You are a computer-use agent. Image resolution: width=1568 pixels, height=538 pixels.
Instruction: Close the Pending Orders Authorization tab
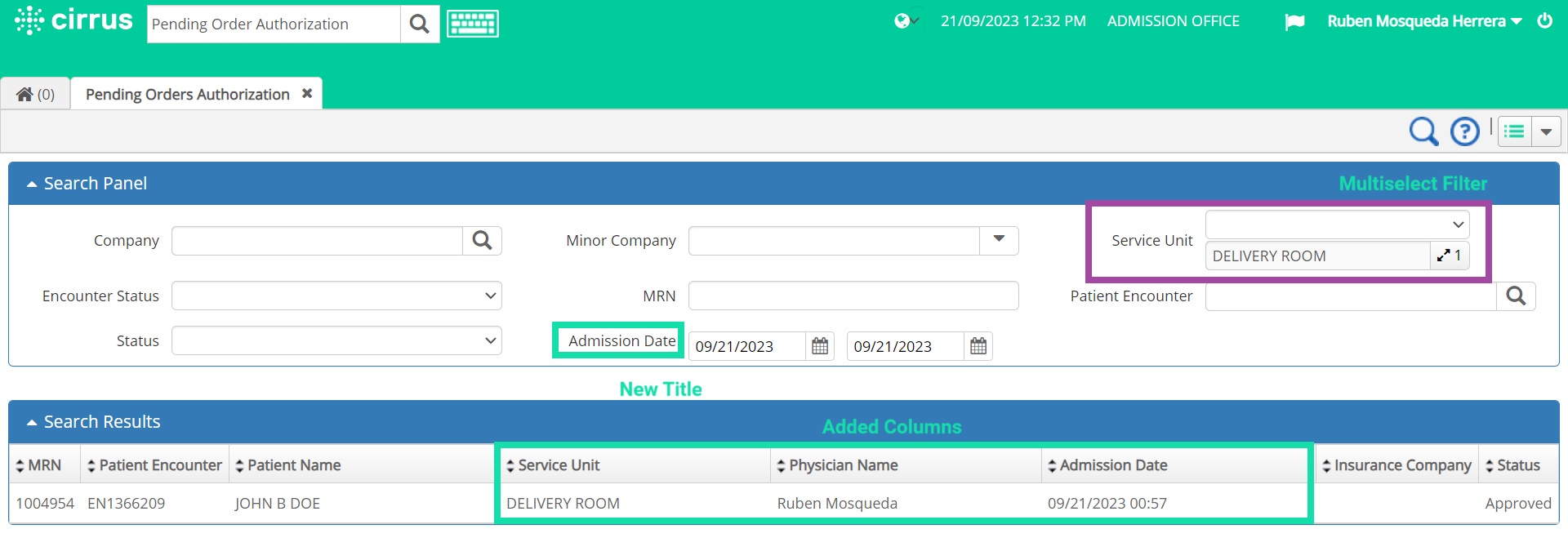pyautogui.click(x=307, y=94)
